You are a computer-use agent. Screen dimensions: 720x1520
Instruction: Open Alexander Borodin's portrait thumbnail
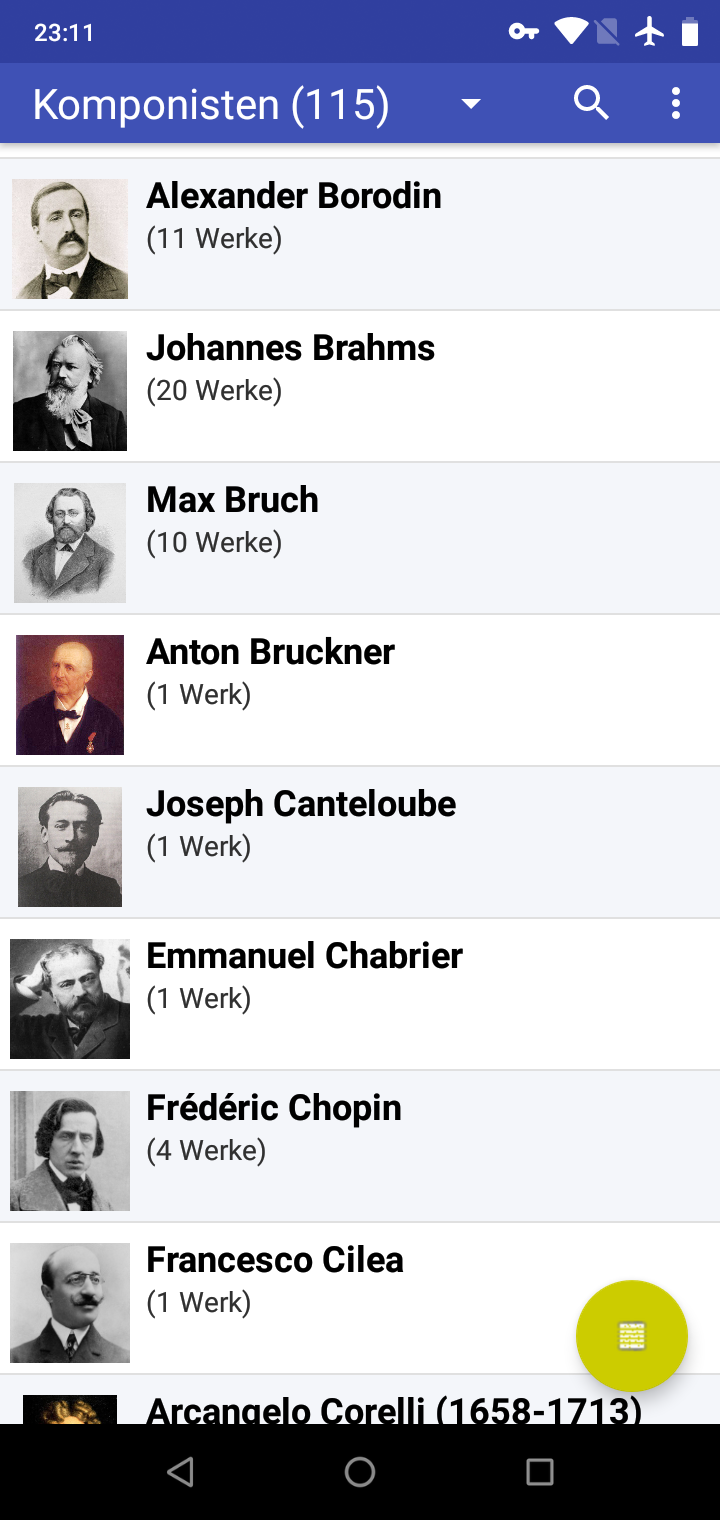point(70,239)
